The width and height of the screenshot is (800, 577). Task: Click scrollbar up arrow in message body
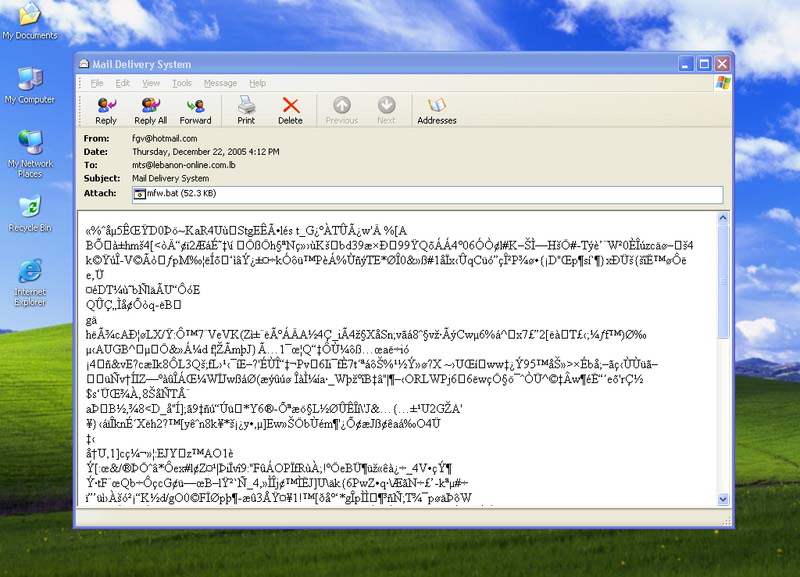click(723, 218)
